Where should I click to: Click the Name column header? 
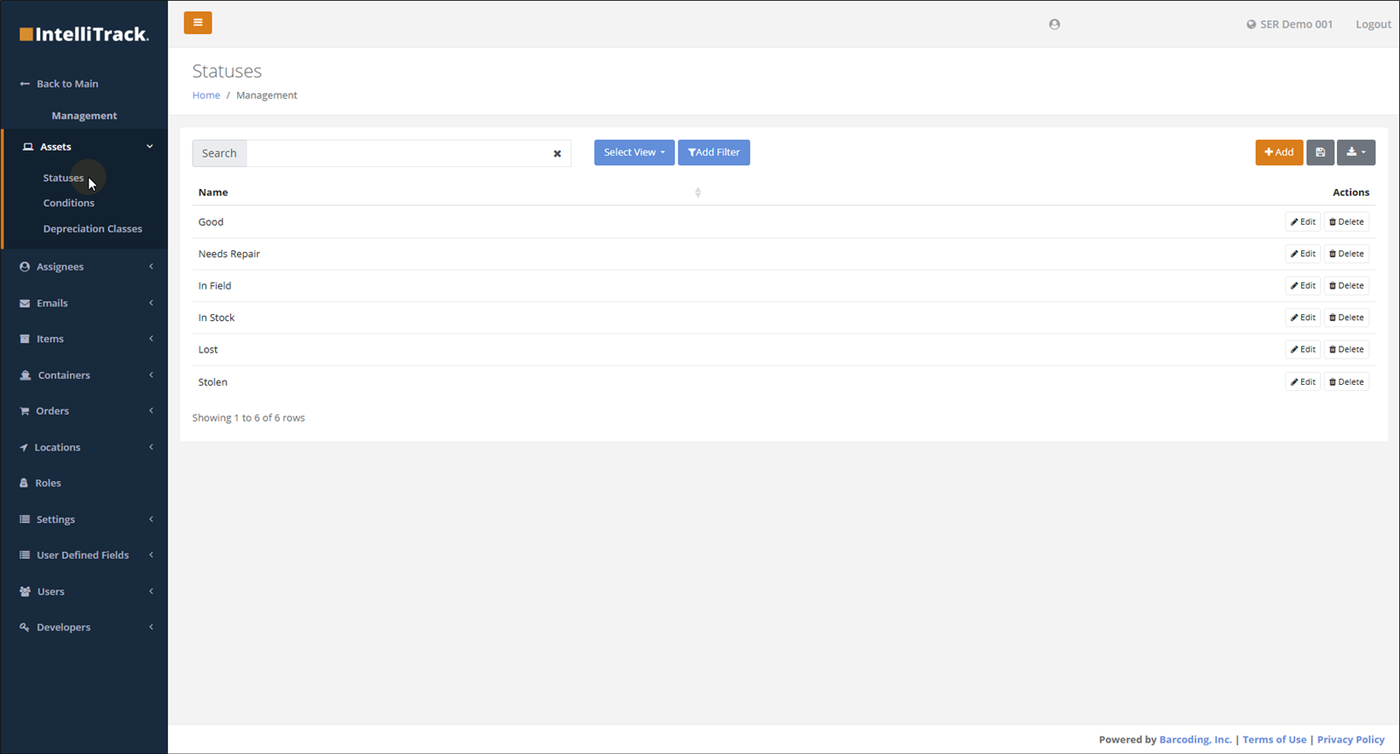213,192
